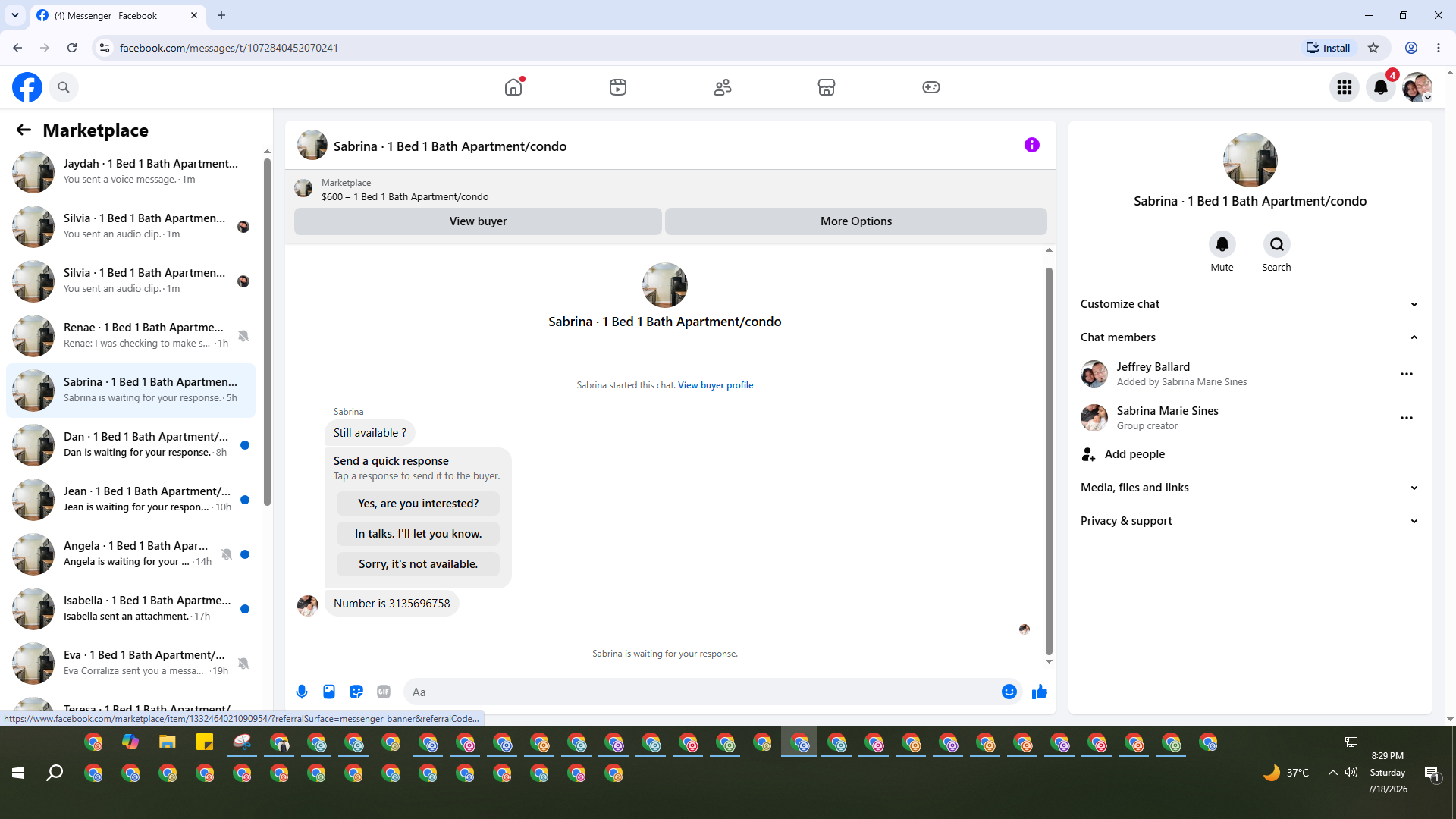Open the Isabella apartment conversation

[131, 608]
